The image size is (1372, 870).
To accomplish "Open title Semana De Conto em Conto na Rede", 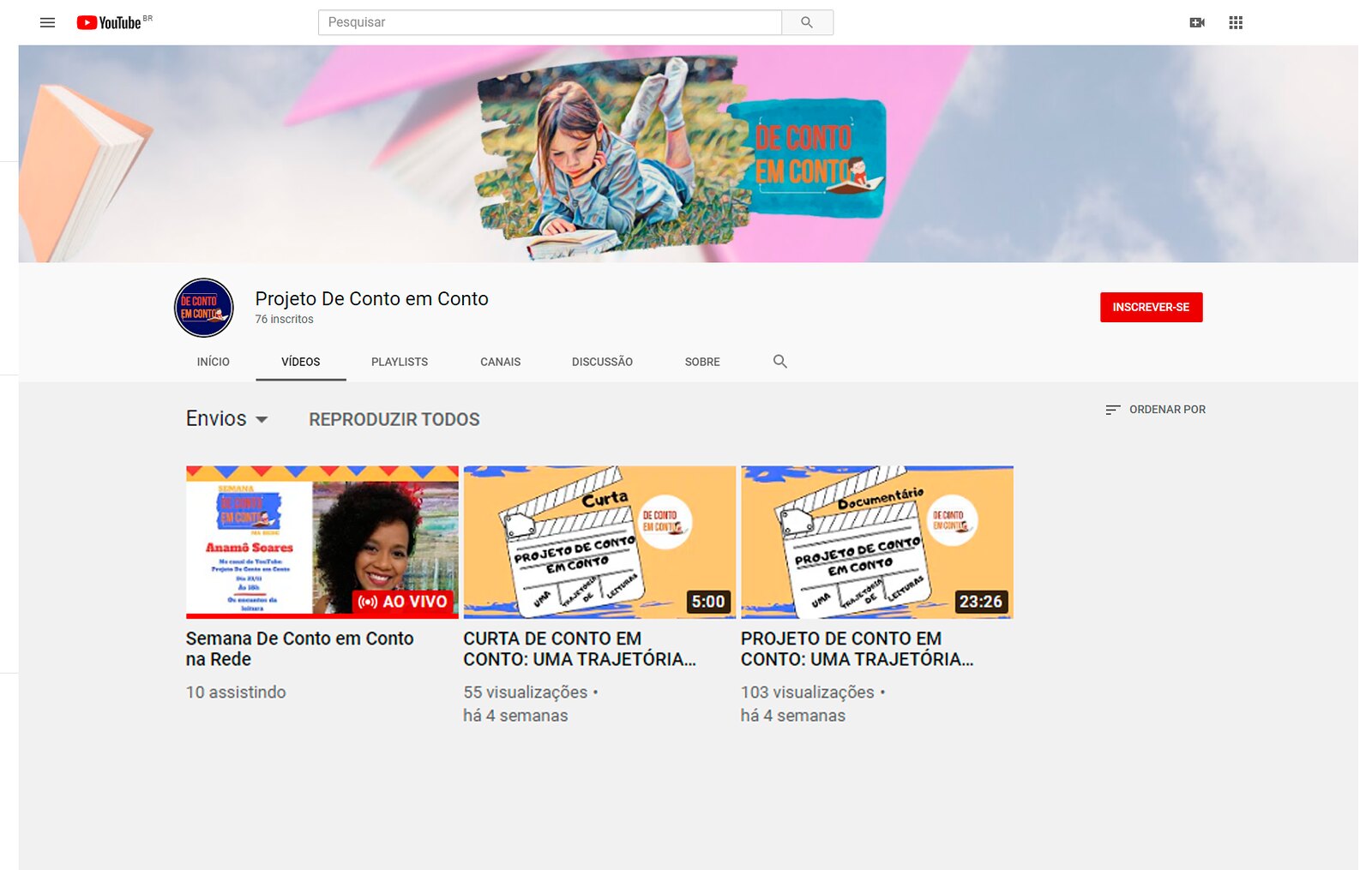I will pos(299,649).
